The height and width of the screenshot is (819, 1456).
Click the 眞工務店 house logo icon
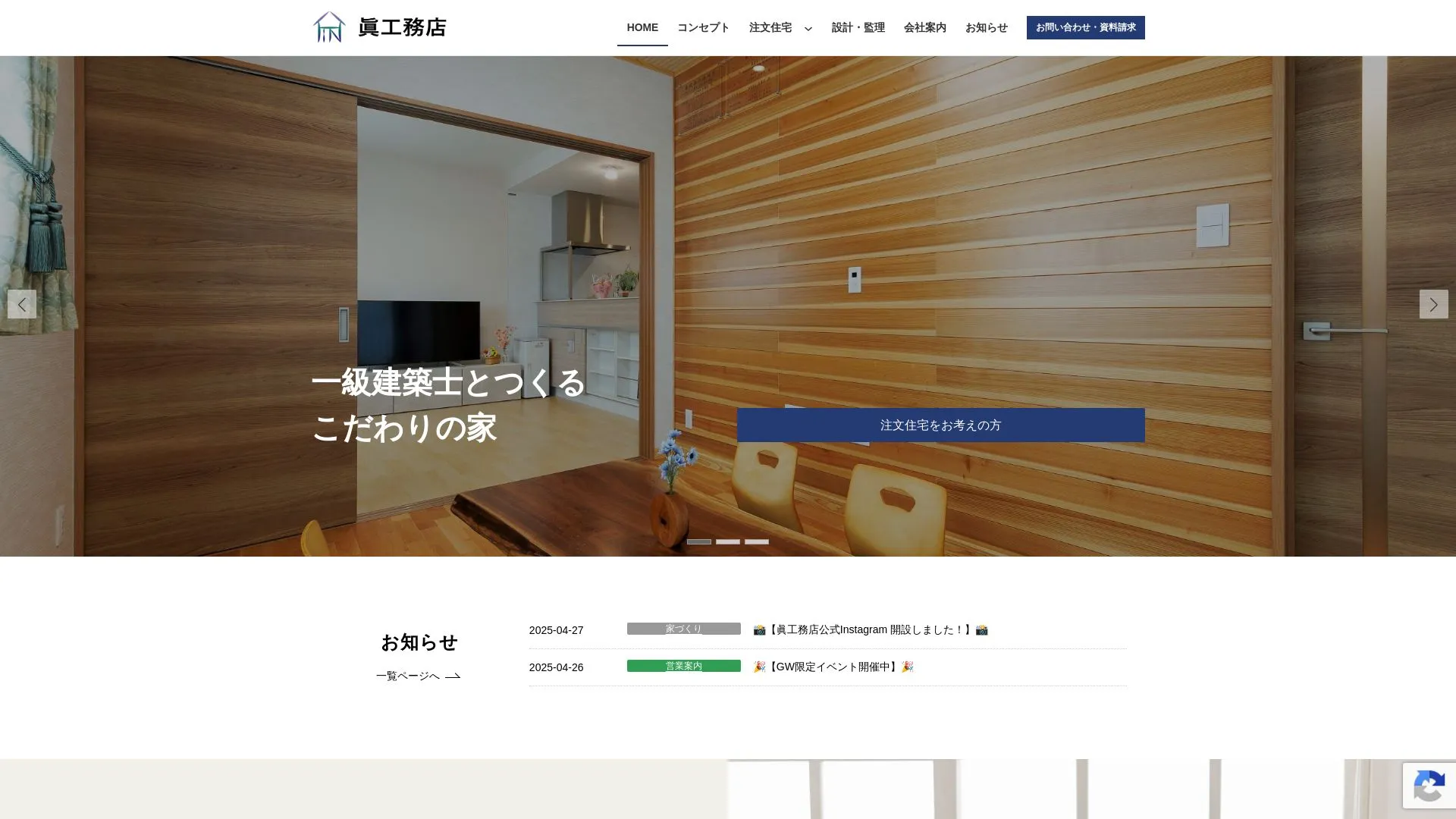[x=329, y=27]
